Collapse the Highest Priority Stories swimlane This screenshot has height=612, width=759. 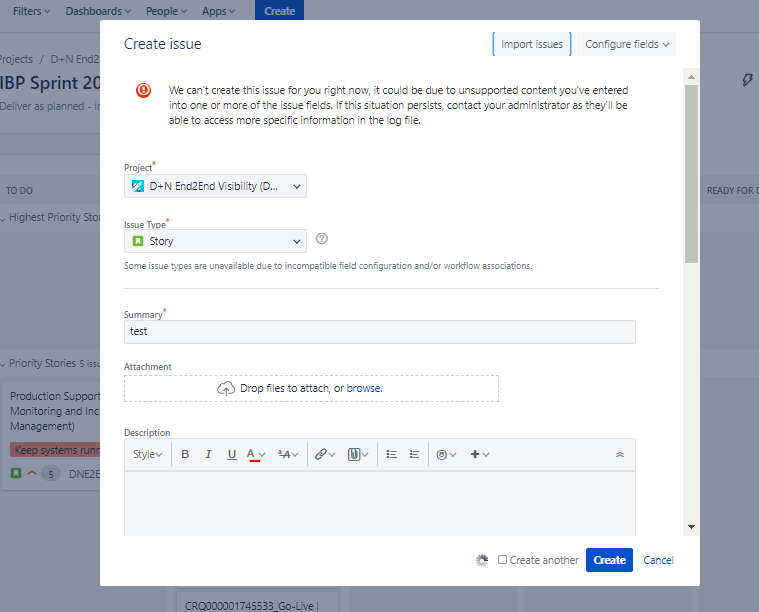tap(3, 219)
